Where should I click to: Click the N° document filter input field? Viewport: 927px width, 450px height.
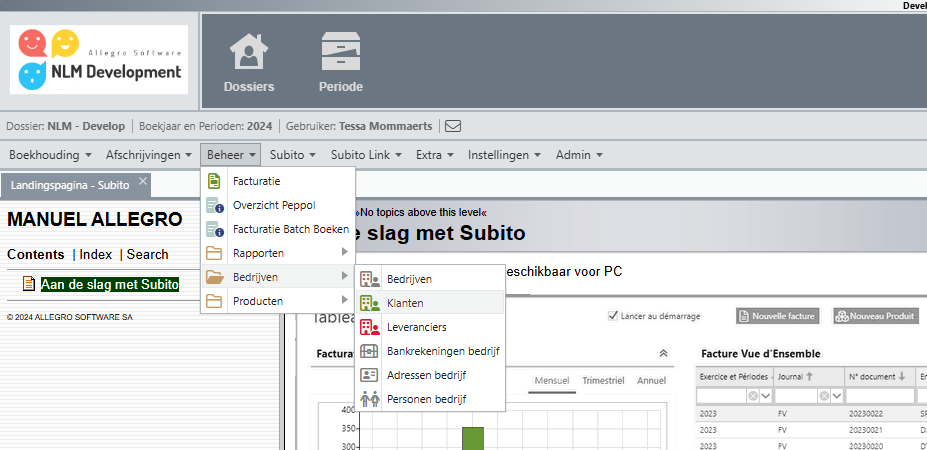879,396
